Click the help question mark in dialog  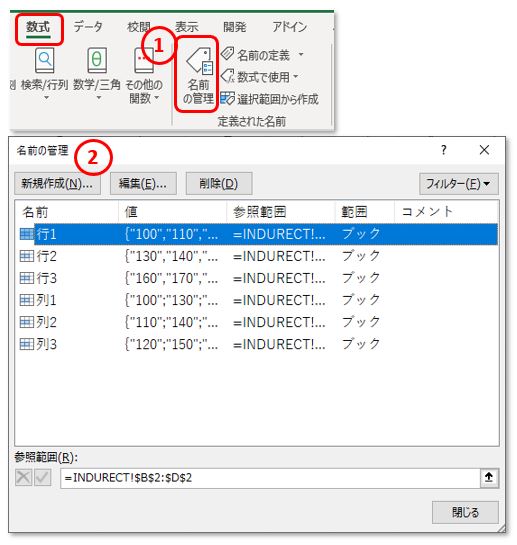point(444,150)
